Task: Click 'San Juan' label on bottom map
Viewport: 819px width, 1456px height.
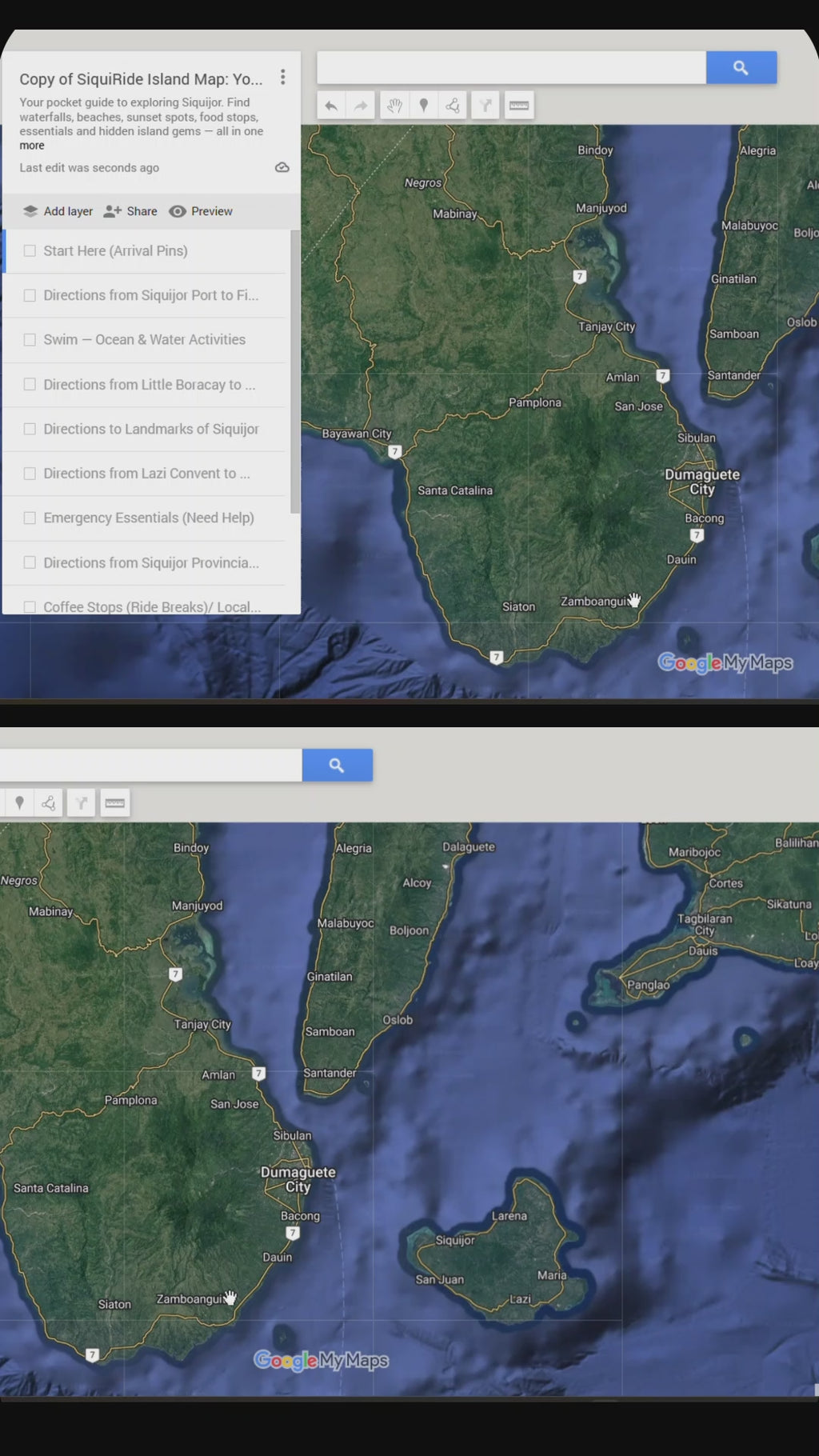Action: coord(440,1279)
